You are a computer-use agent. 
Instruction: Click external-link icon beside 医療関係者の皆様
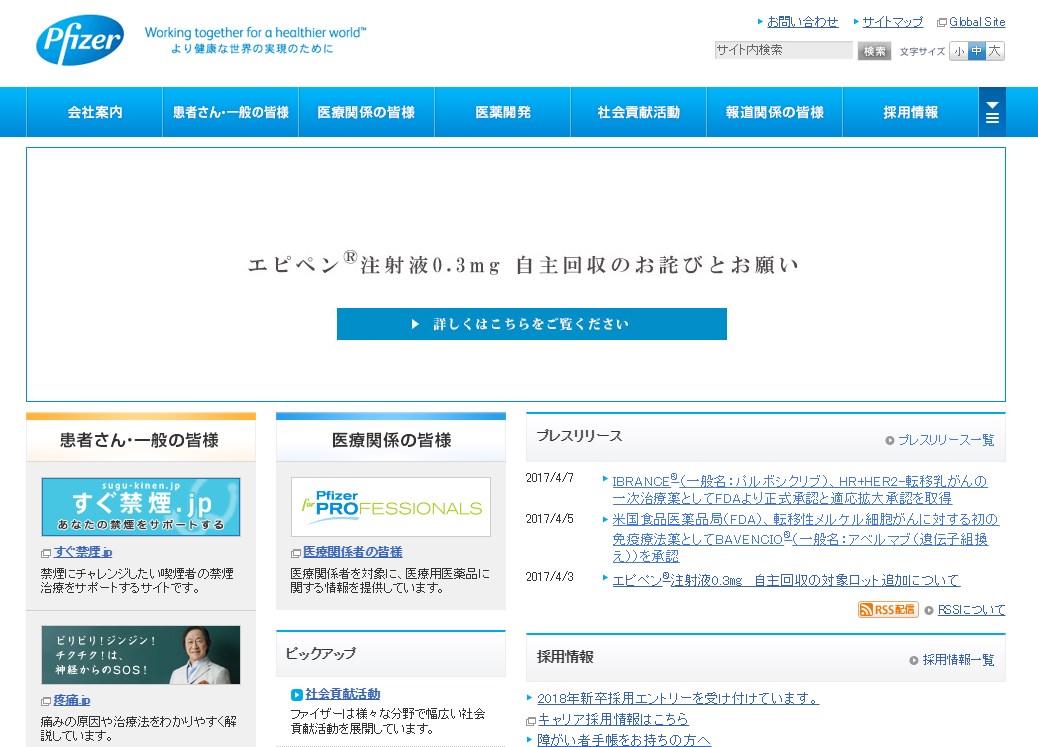pos(296,553)
